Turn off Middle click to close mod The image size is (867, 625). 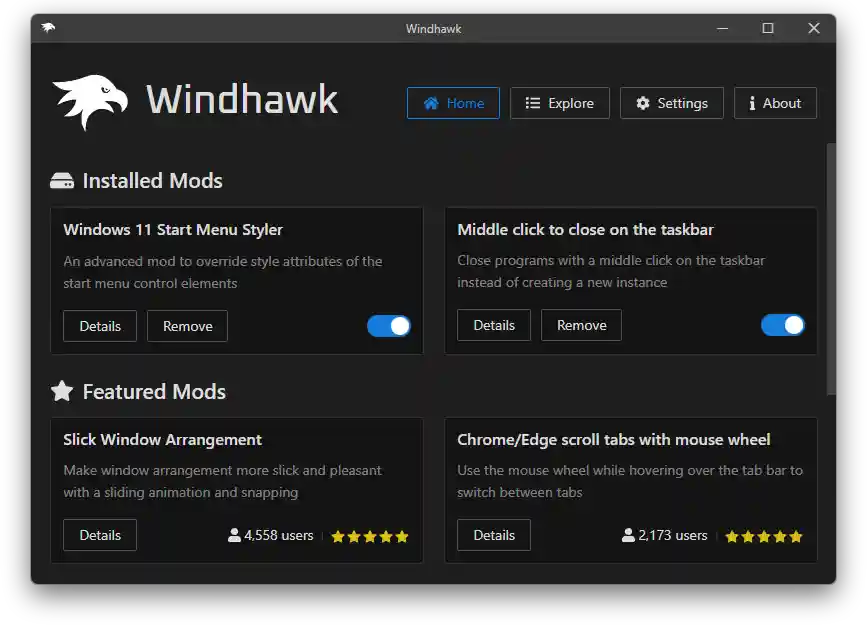tap(782, 324)
